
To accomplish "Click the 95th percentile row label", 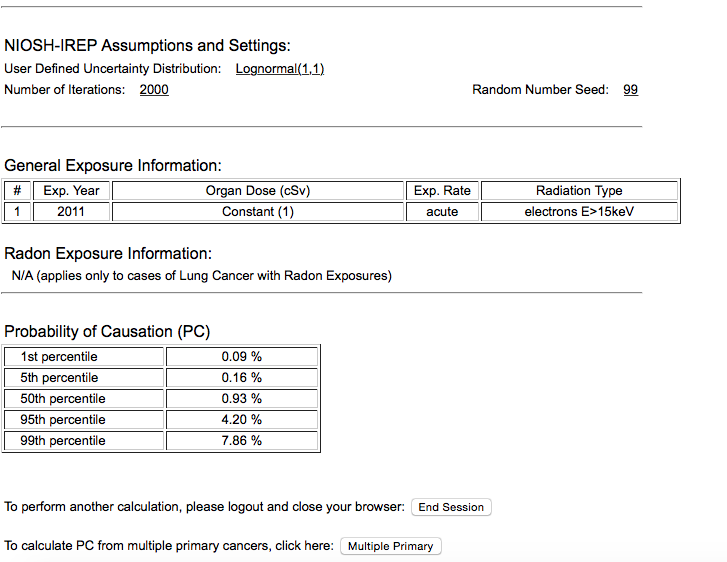I will coord(62,420).
